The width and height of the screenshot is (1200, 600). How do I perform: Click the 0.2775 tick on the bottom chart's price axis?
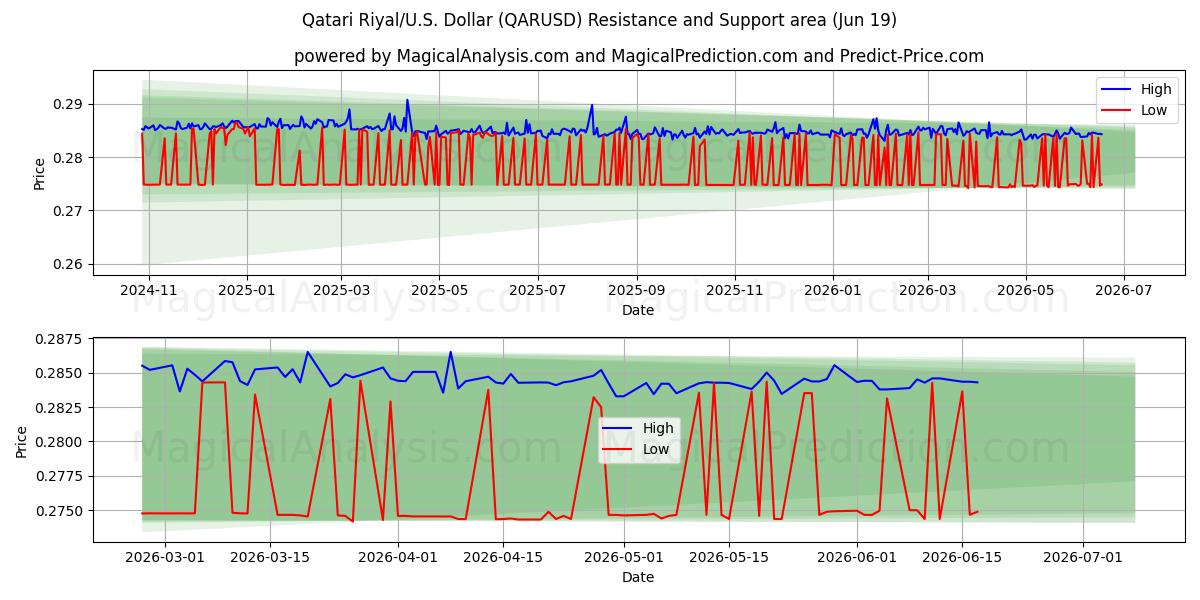pos(62,477)
